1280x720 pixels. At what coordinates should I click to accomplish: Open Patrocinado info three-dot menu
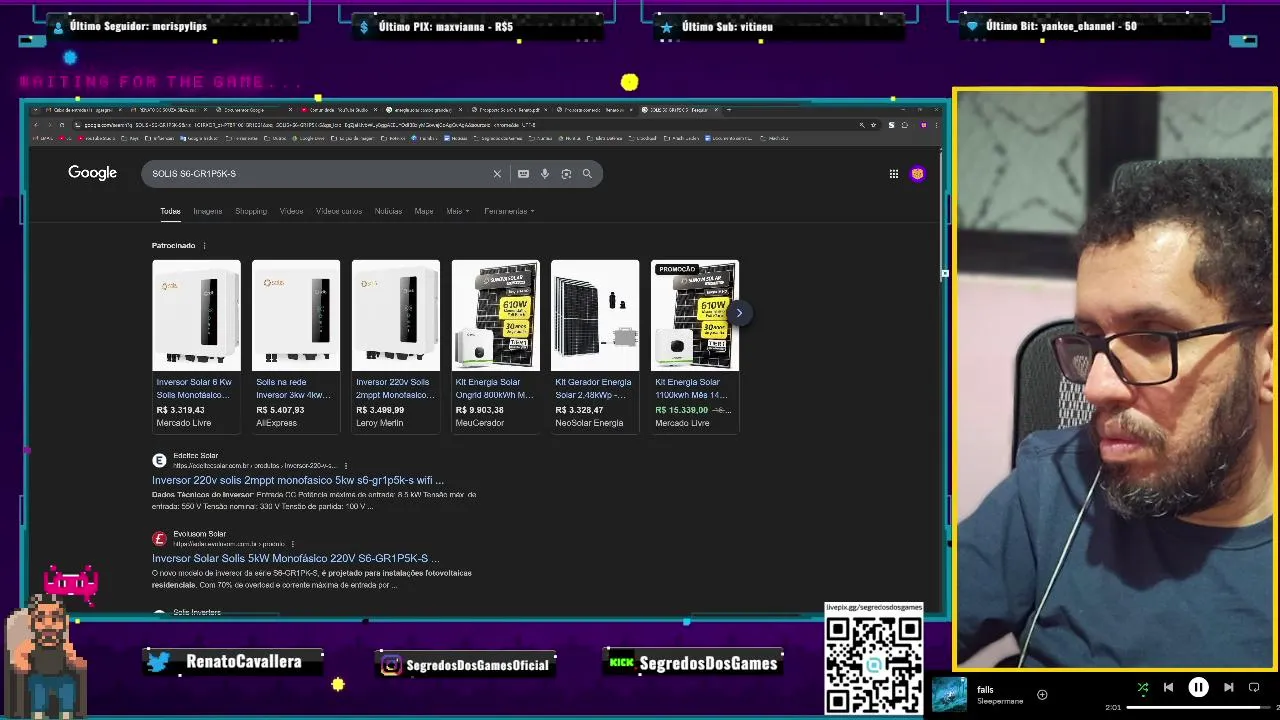pos(204,246)
